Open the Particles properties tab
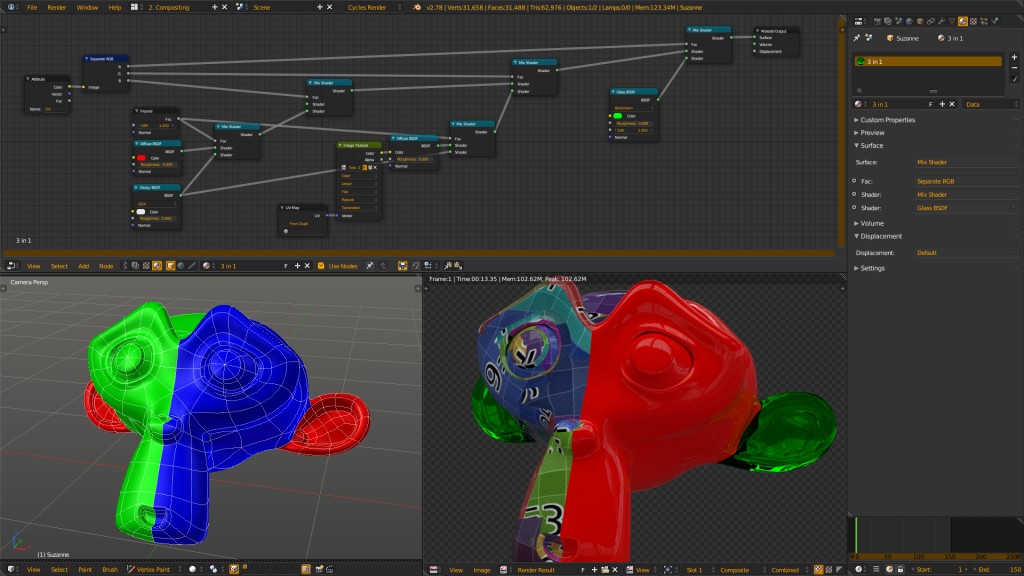Screen dimensions: 1024x576 985,19
